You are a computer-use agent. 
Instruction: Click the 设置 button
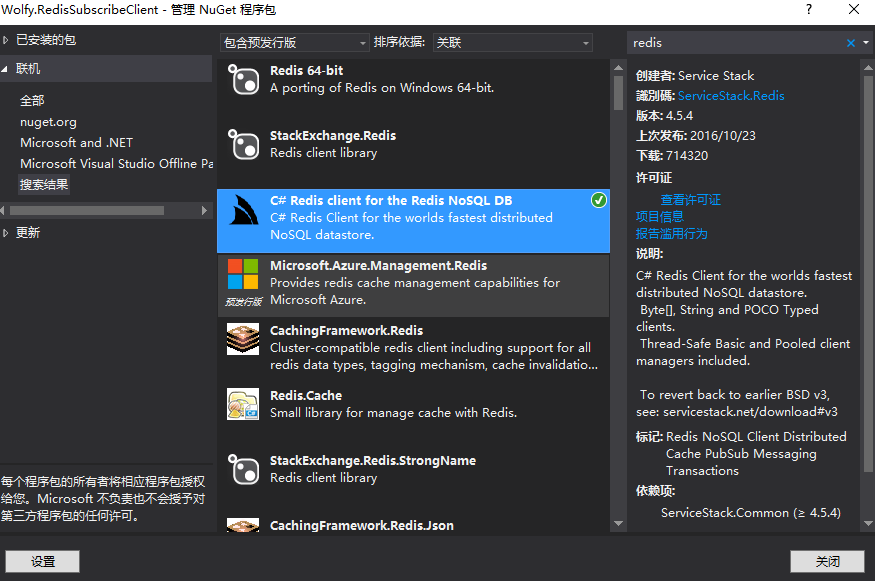(x=42, y=561)
